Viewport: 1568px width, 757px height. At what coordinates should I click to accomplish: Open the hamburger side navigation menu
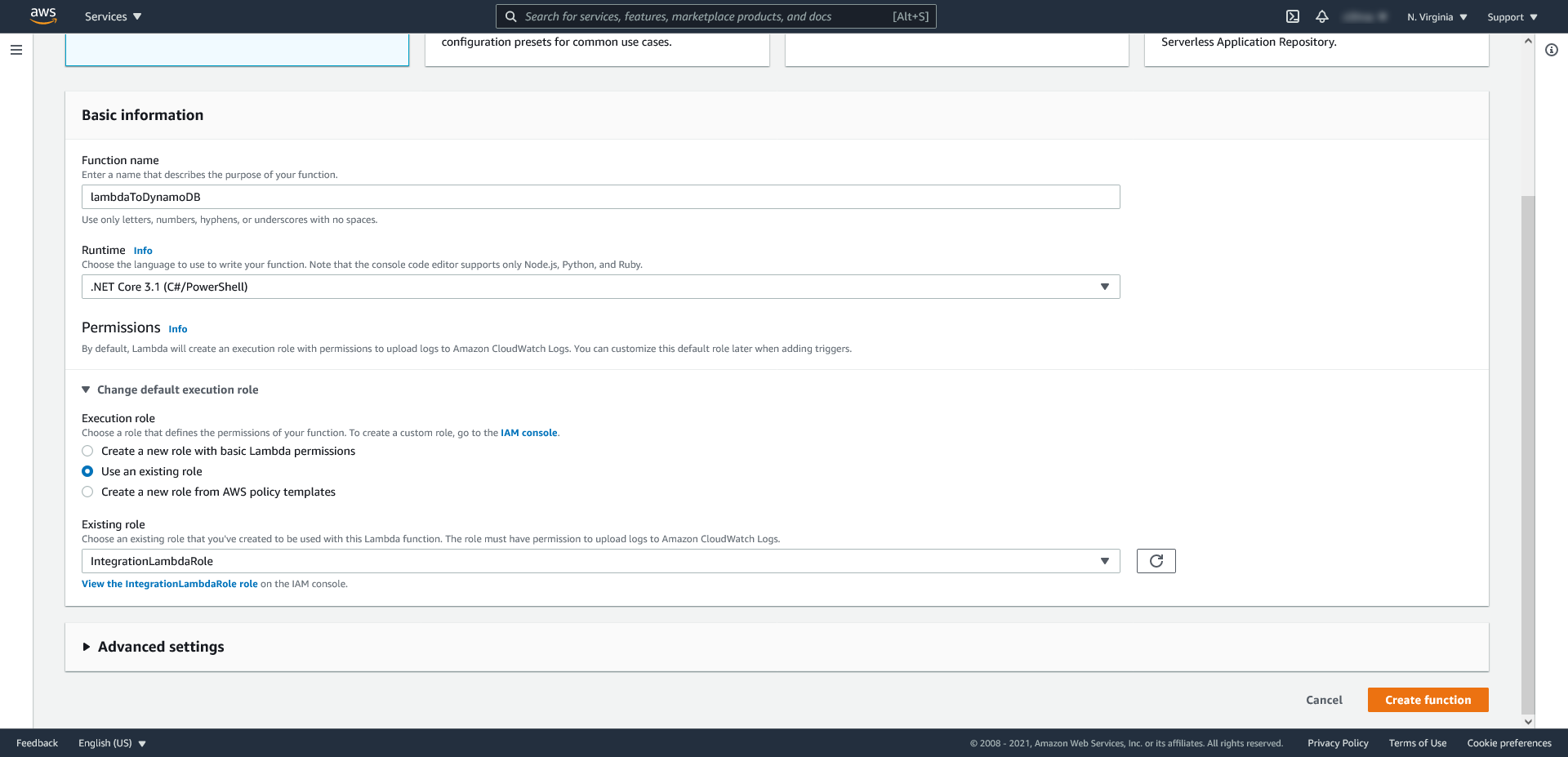coord(16,50)
